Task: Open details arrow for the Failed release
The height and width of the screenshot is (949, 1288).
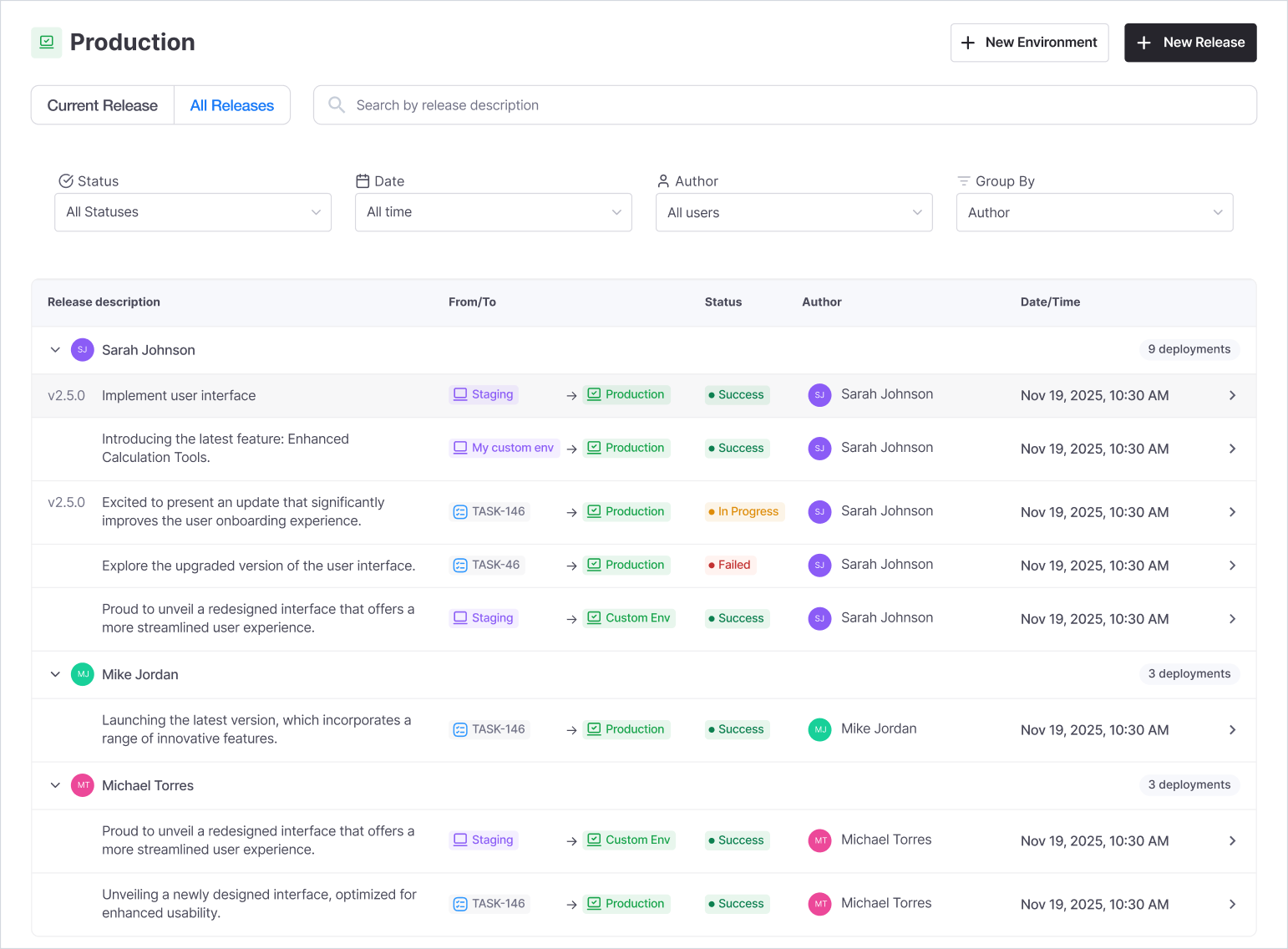Action: pyautogui.click(x=1232, y=566)
